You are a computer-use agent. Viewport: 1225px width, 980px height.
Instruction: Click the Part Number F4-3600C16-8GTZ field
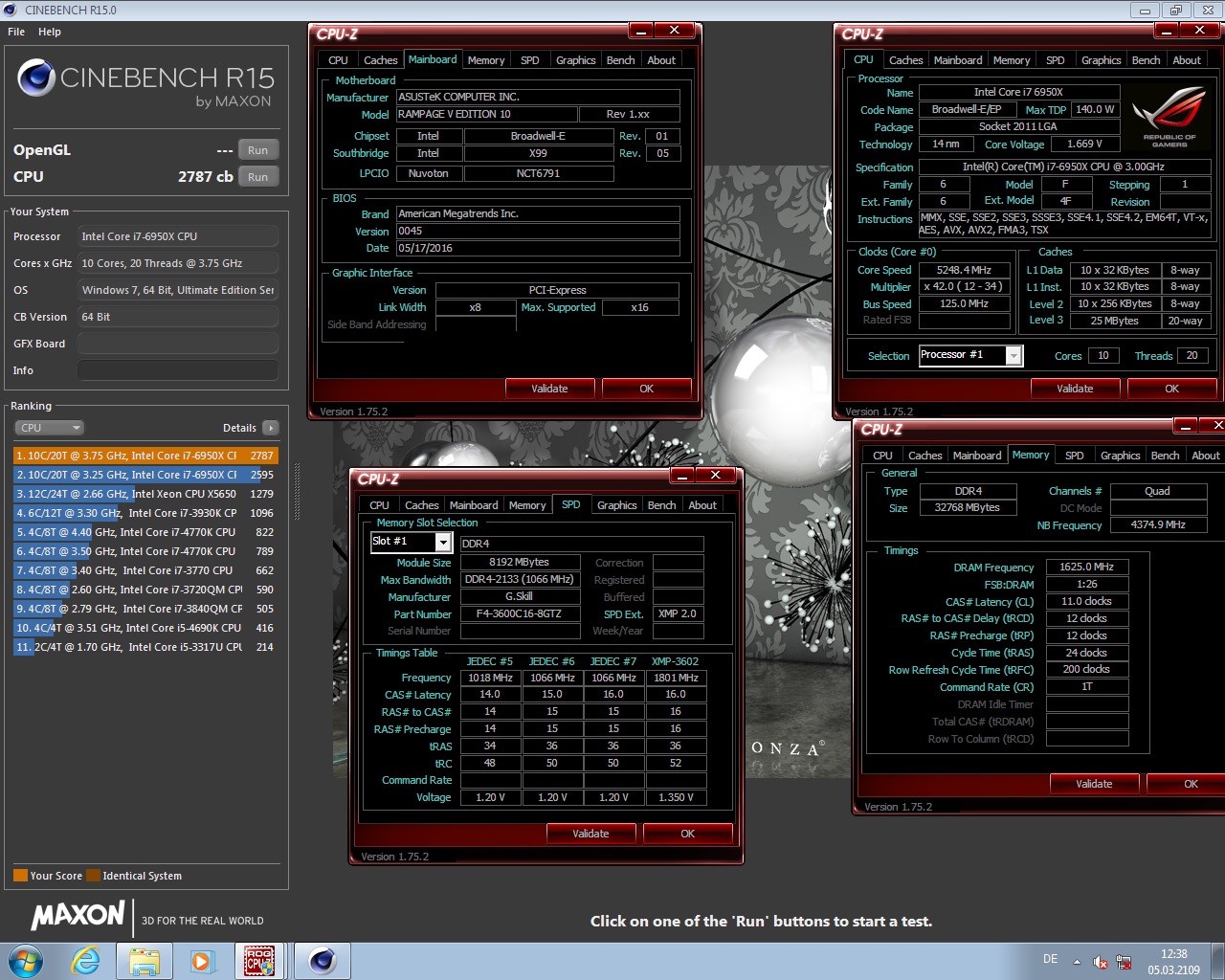520,613
